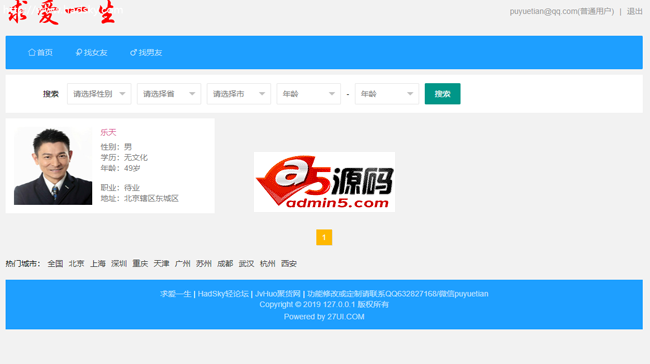Open the 找男友 menu item
Image resolution: width=650 pixels, height=364 pixels.
pyautogui.click(x=146, y=52)
